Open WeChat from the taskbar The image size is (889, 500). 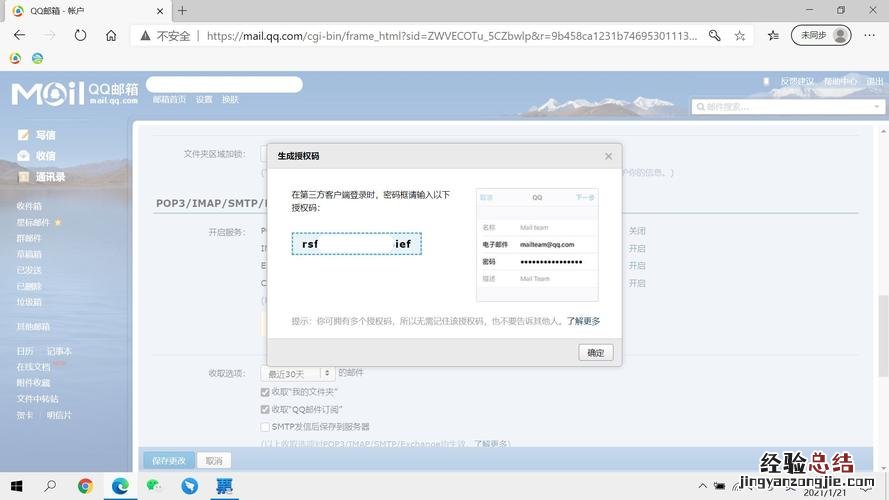coord(154,486)
